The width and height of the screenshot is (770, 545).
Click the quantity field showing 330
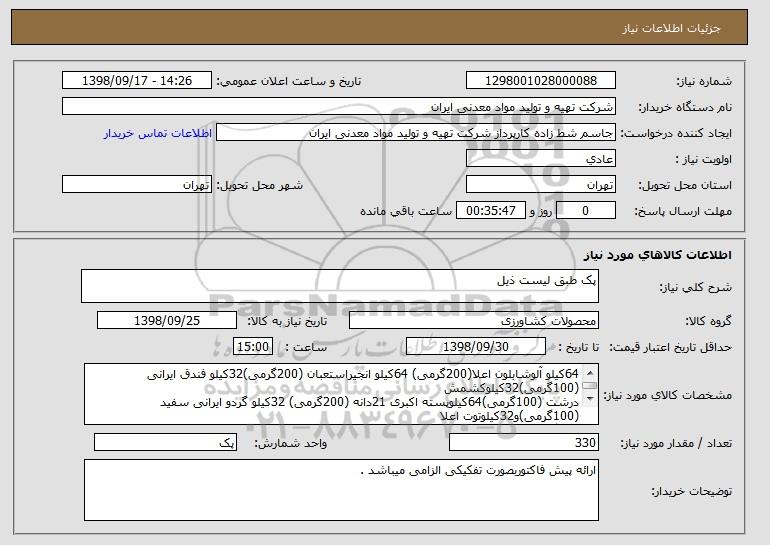click(524, 442)
